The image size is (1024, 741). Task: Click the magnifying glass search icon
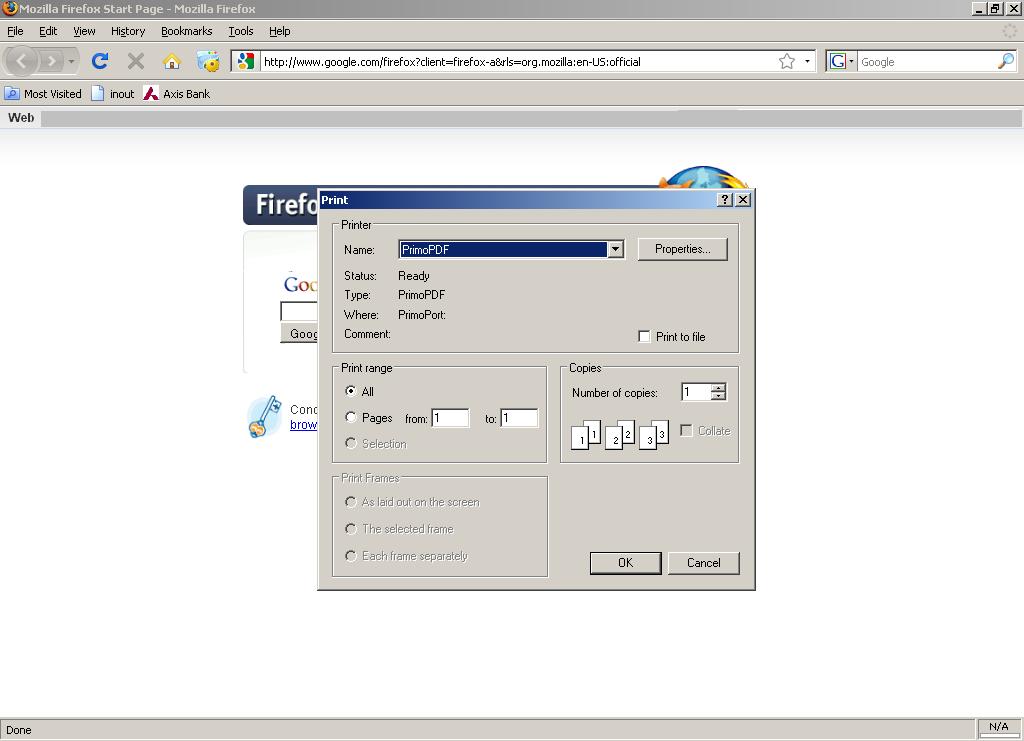click(x=1006, y=61)
